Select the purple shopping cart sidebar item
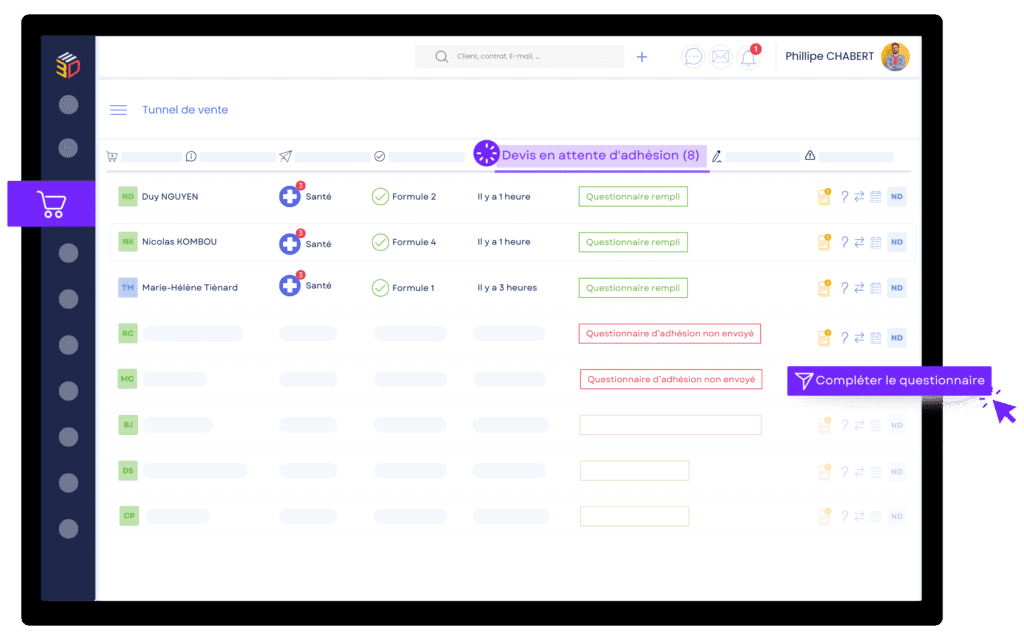 [x=51, y=203]
